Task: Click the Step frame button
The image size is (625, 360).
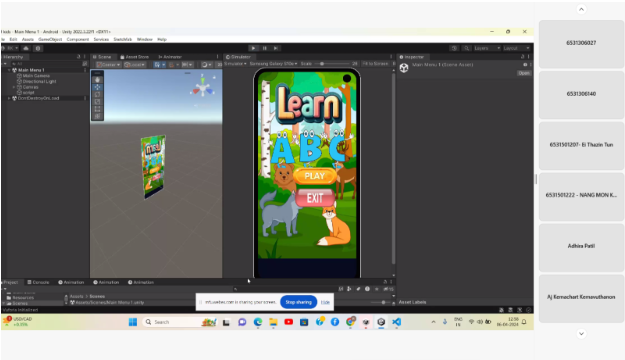Action: (x=276, y=48)
